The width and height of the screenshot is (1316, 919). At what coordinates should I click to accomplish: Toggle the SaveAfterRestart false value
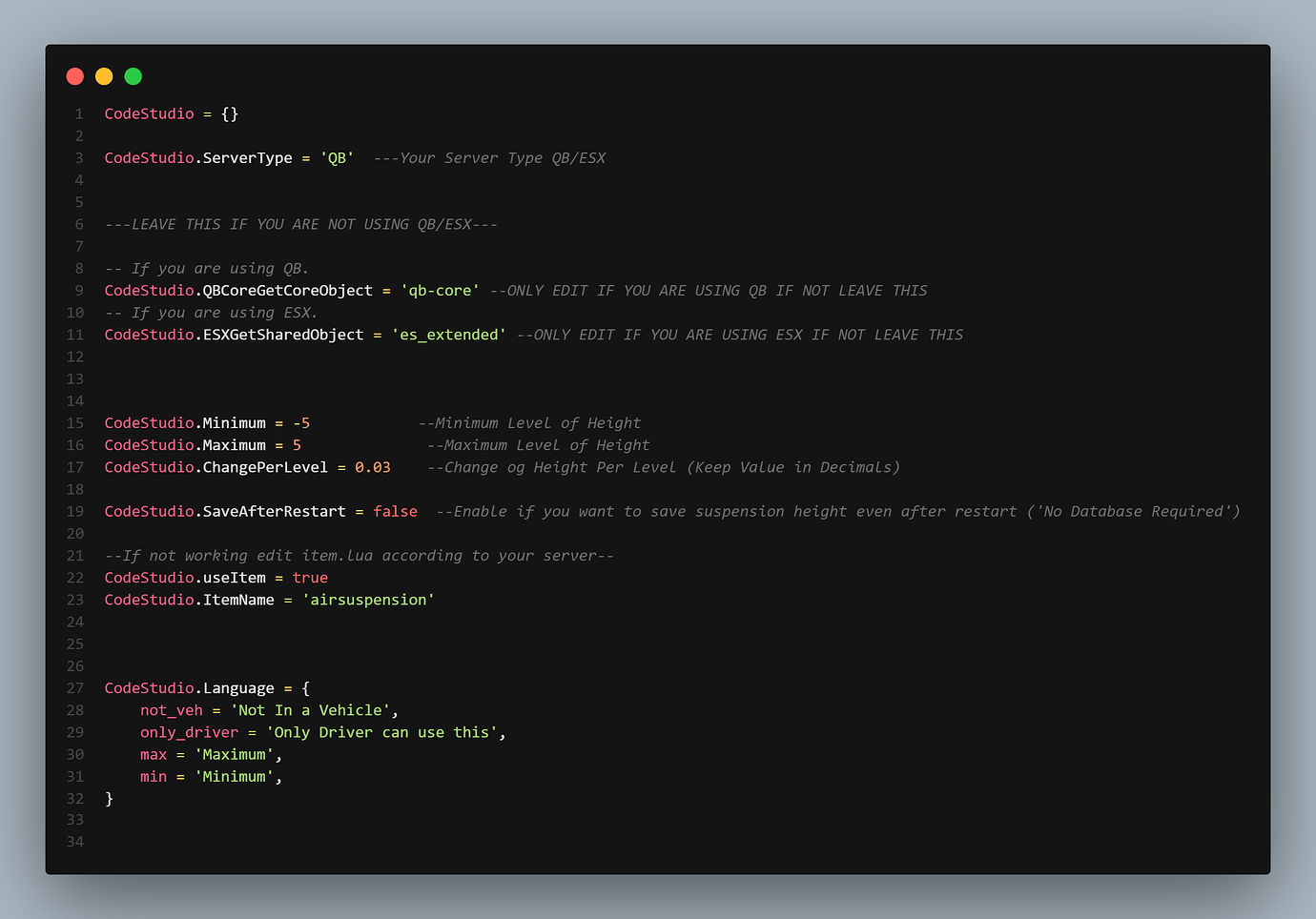pos(395,511)
